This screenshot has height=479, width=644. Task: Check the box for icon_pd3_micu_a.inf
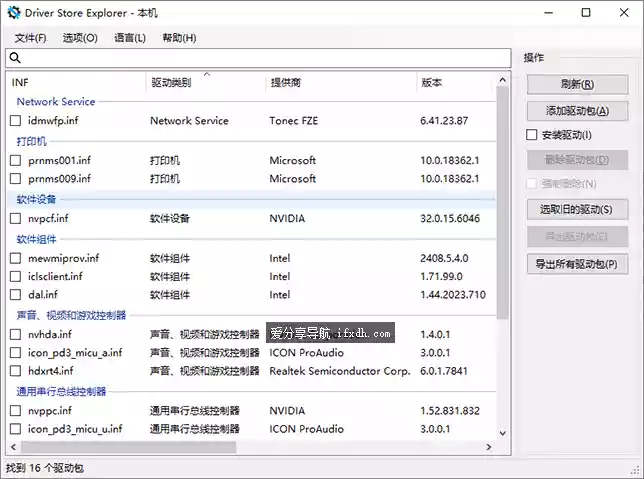click(x=15, y=352)
